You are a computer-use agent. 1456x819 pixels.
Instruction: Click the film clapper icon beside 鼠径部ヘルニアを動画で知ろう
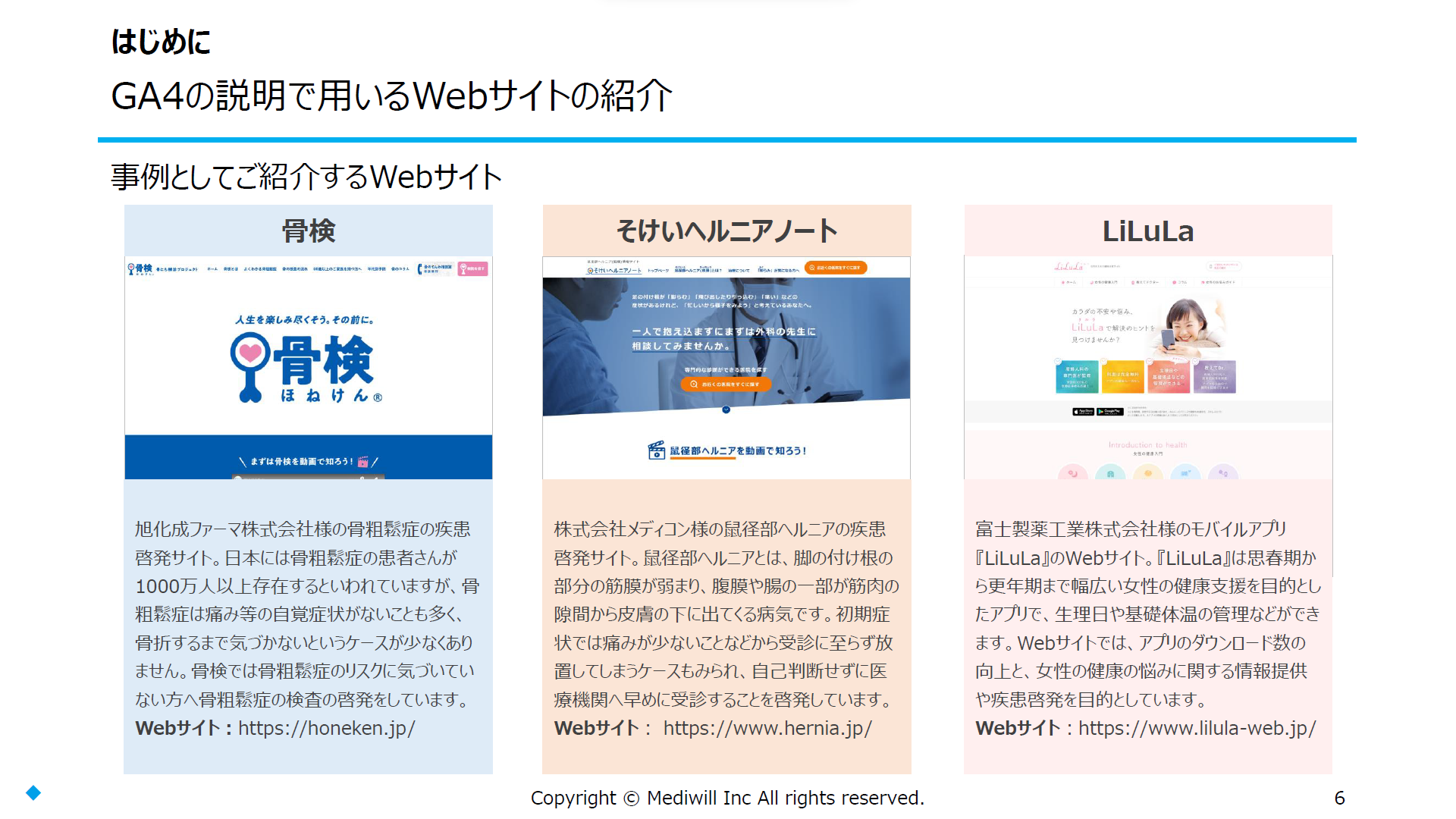[x=657, y=450]
